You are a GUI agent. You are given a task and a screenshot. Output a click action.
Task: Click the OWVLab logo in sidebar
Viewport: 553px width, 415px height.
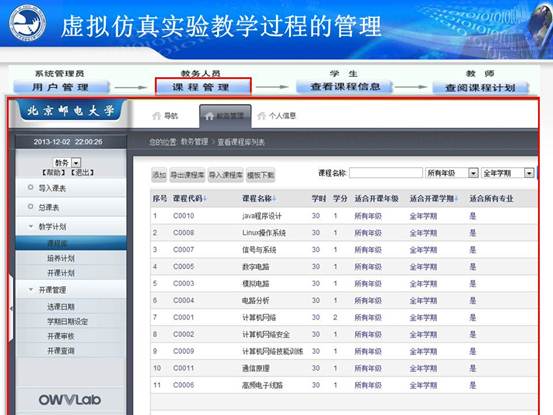70,399
